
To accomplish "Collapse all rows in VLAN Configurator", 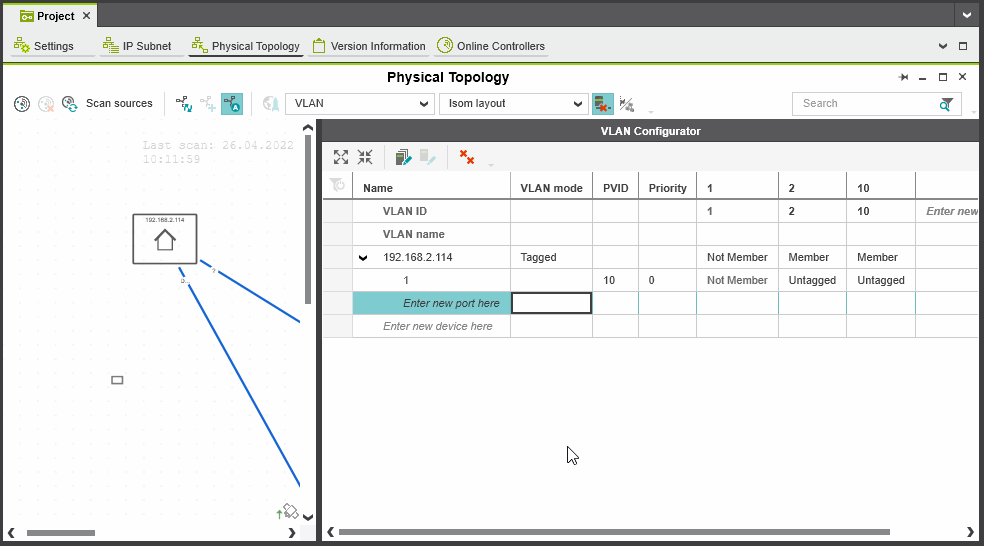I will pyautogui.click(x=365, y=157).
